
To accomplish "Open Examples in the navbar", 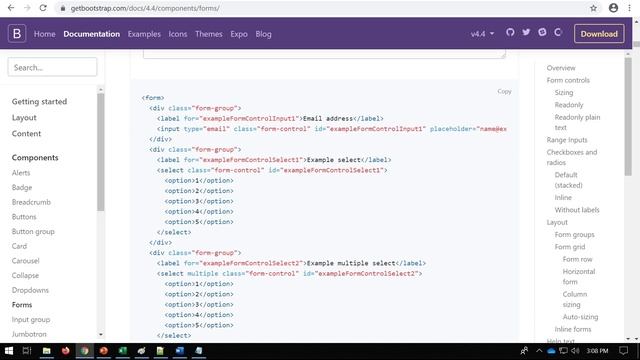I will [x=144, y=34].
